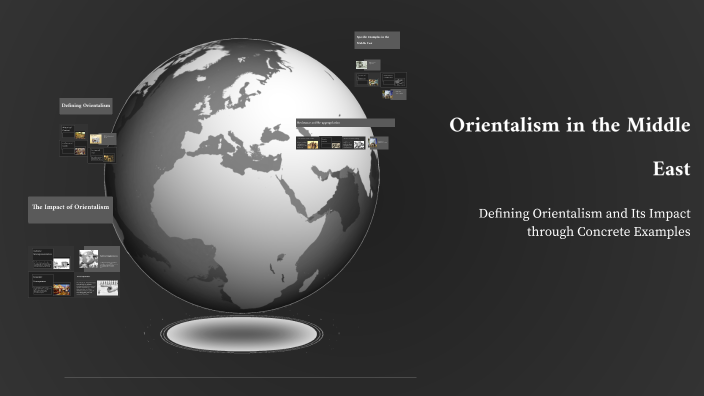This screenshot has height=396, width=704.
Task: Select the grey topic banner overlapping the globe
Action: [345, 123]
